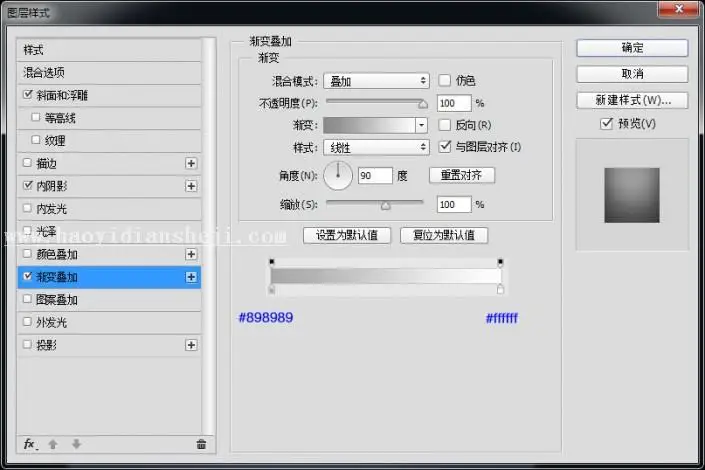Enable the 纹理 checkbox
This screenshot has width=705, height=470.
[36, 140]
